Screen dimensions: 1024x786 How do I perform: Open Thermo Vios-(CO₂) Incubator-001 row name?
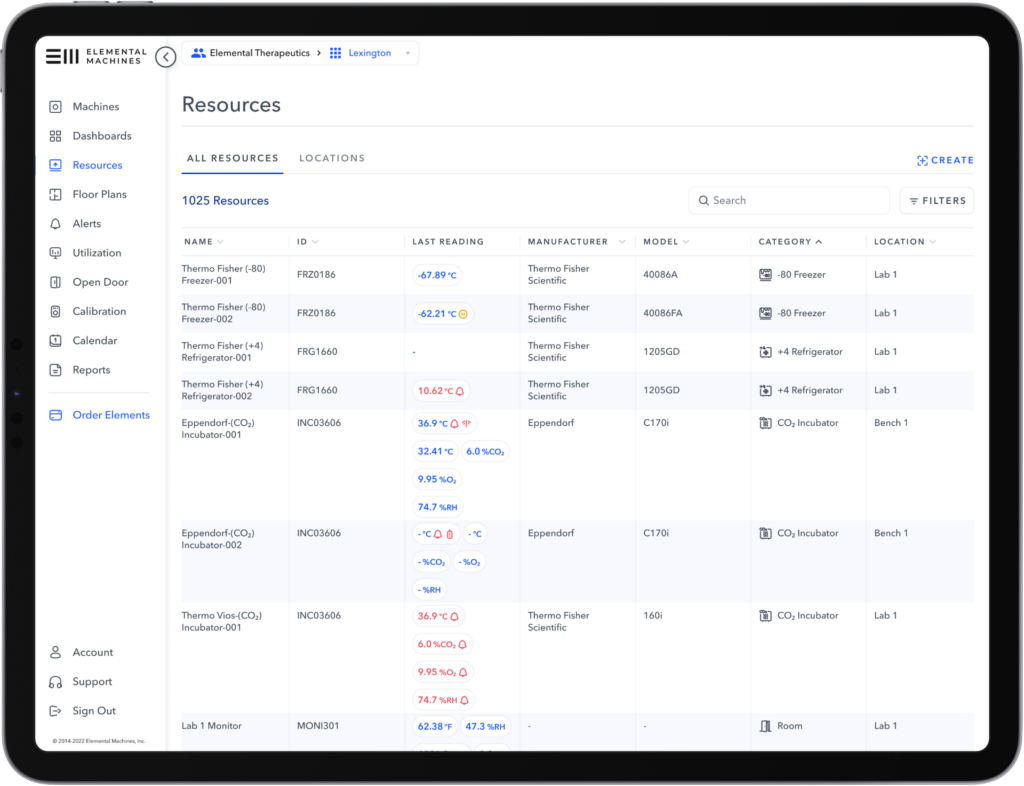[221, 621]
